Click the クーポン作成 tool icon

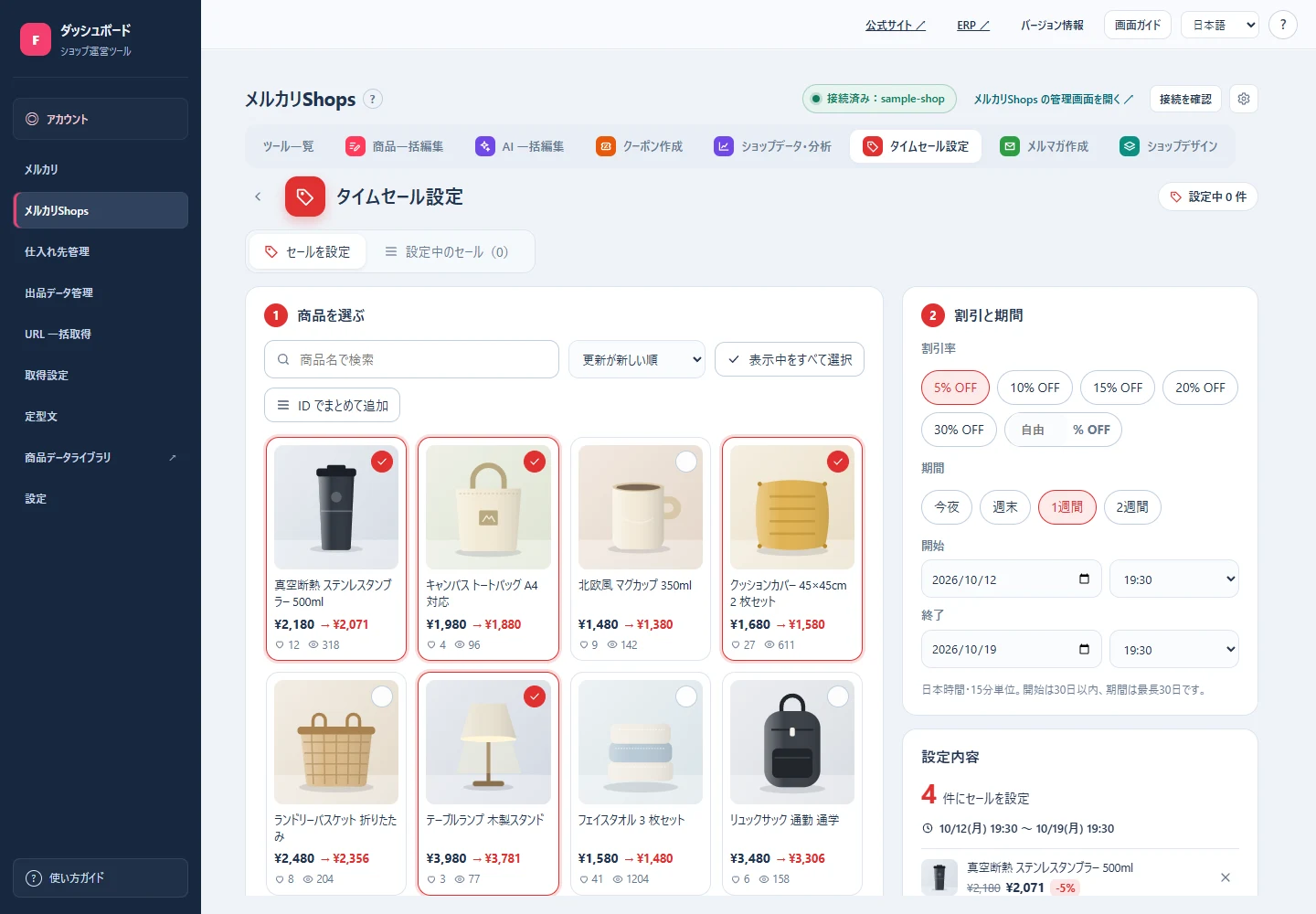pos(606,146)
